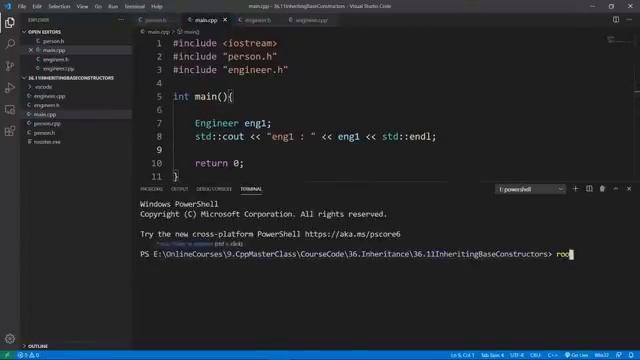Screen dimensions: 640x360
Task: Select rooster.exe in the folder tree
Action: tap(47, 142)
